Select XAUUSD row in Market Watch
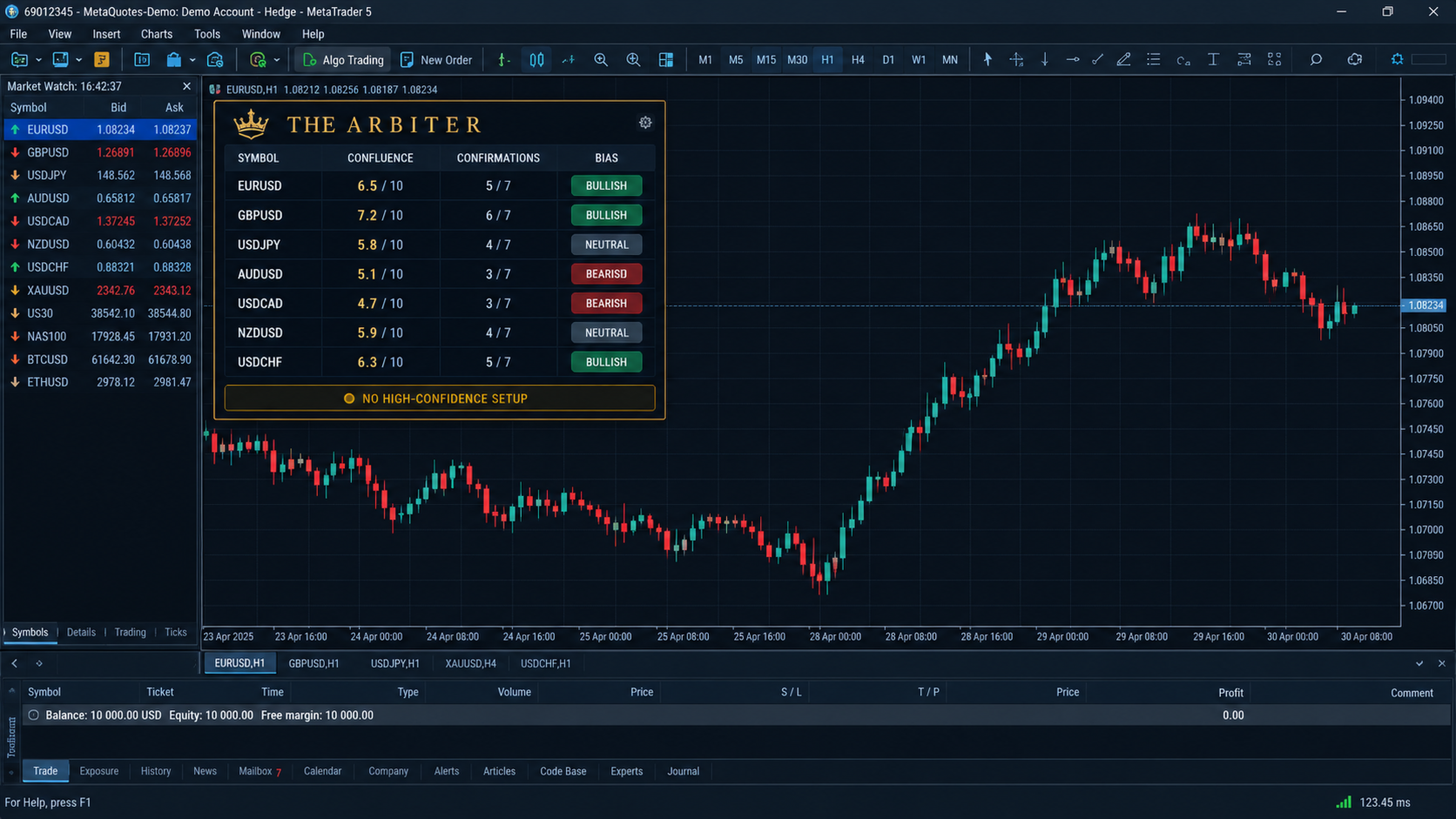This screenshot has height=819, width=1456. click(100, 291)
